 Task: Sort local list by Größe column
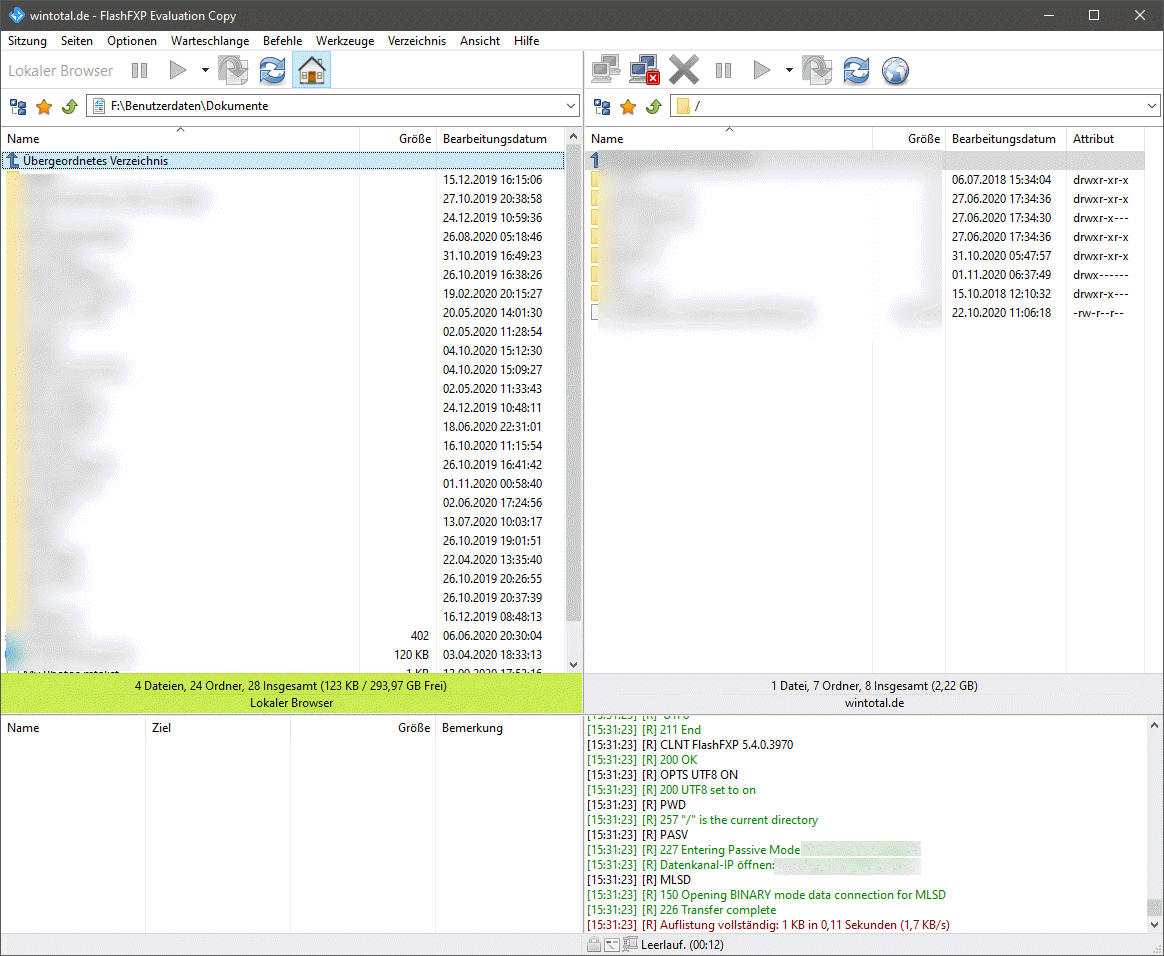pos(398,139)
